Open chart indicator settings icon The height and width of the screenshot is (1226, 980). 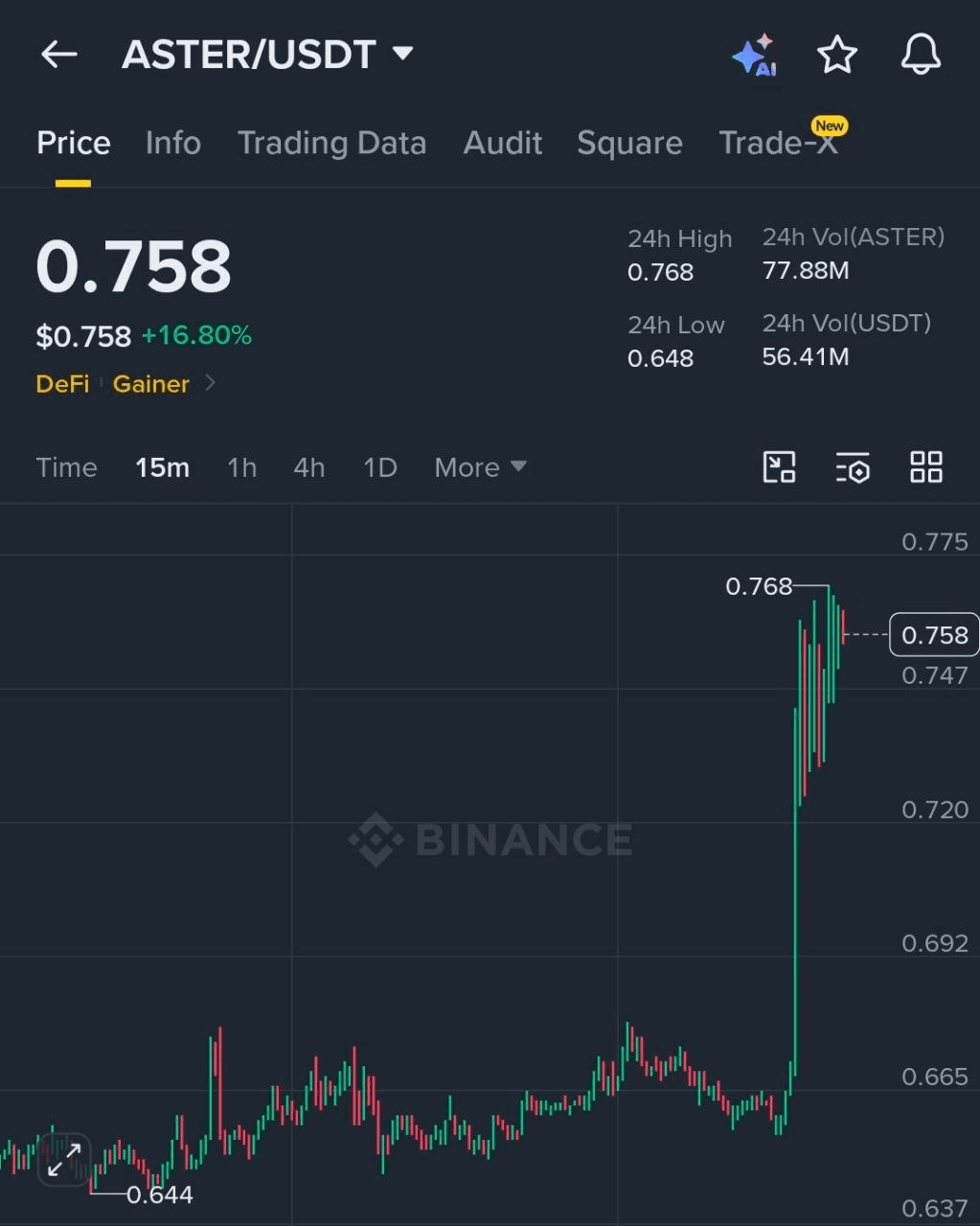pos(853,467)
